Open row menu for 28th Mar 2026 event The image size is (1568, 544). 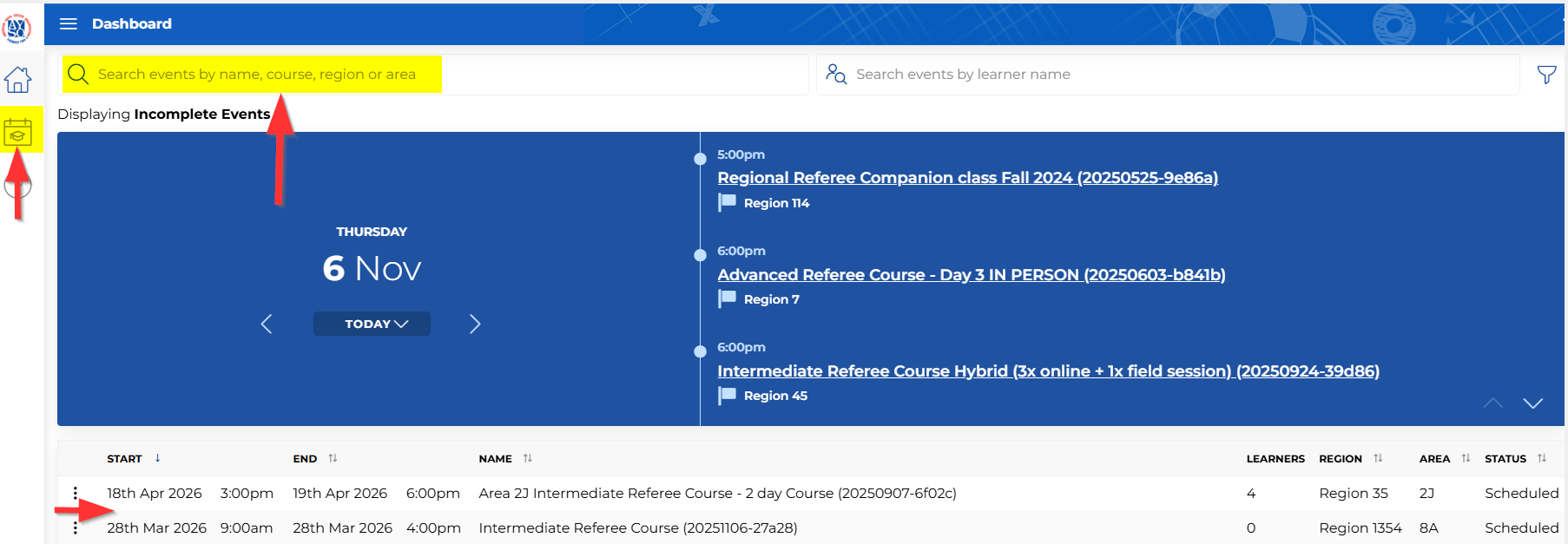pos(76,528)
